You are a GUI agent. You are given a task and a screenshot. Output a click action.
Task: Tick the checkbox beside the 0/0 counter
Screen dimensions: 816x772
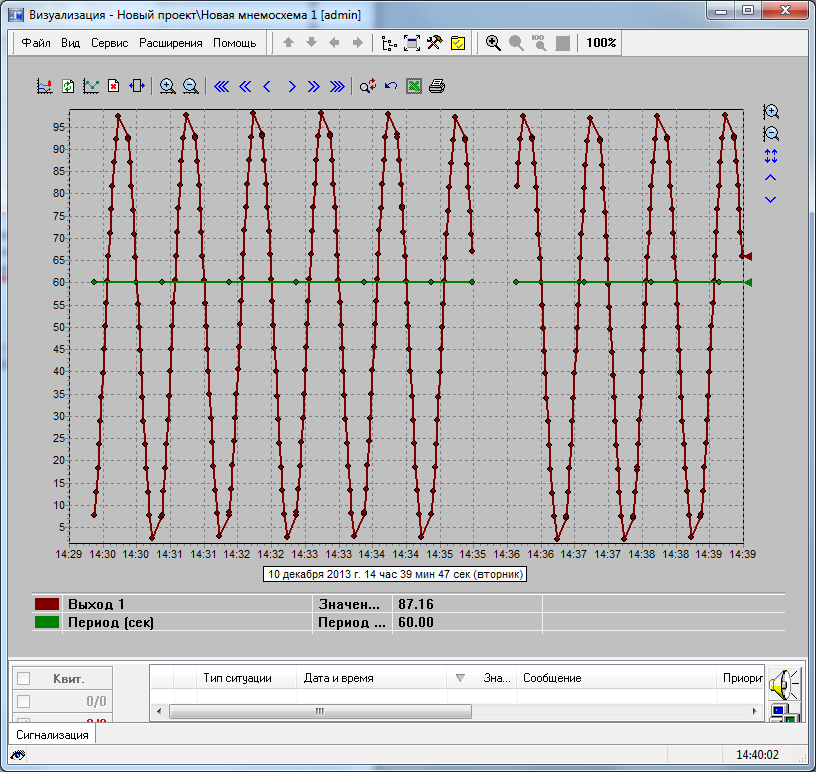(24, 701)
